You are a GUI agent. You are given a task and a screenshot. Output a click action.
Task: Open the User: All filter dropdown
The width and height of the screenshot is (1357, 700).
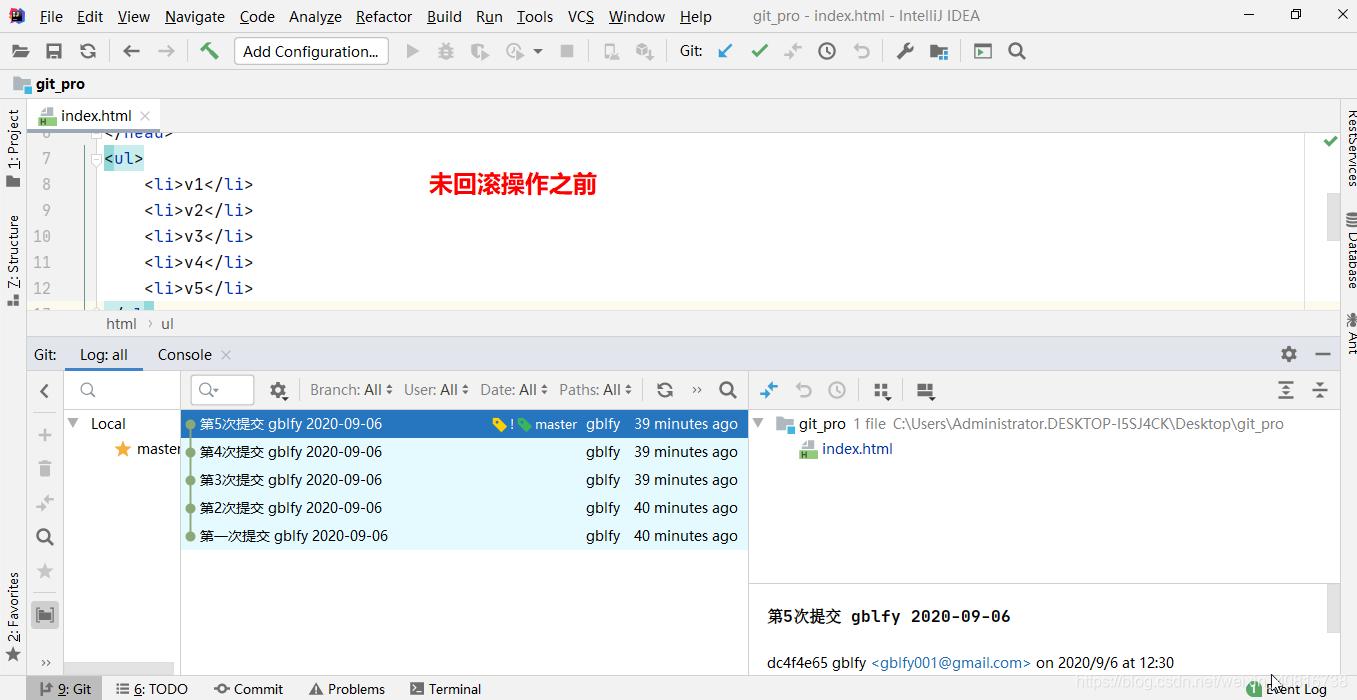[x=437, y=390]
